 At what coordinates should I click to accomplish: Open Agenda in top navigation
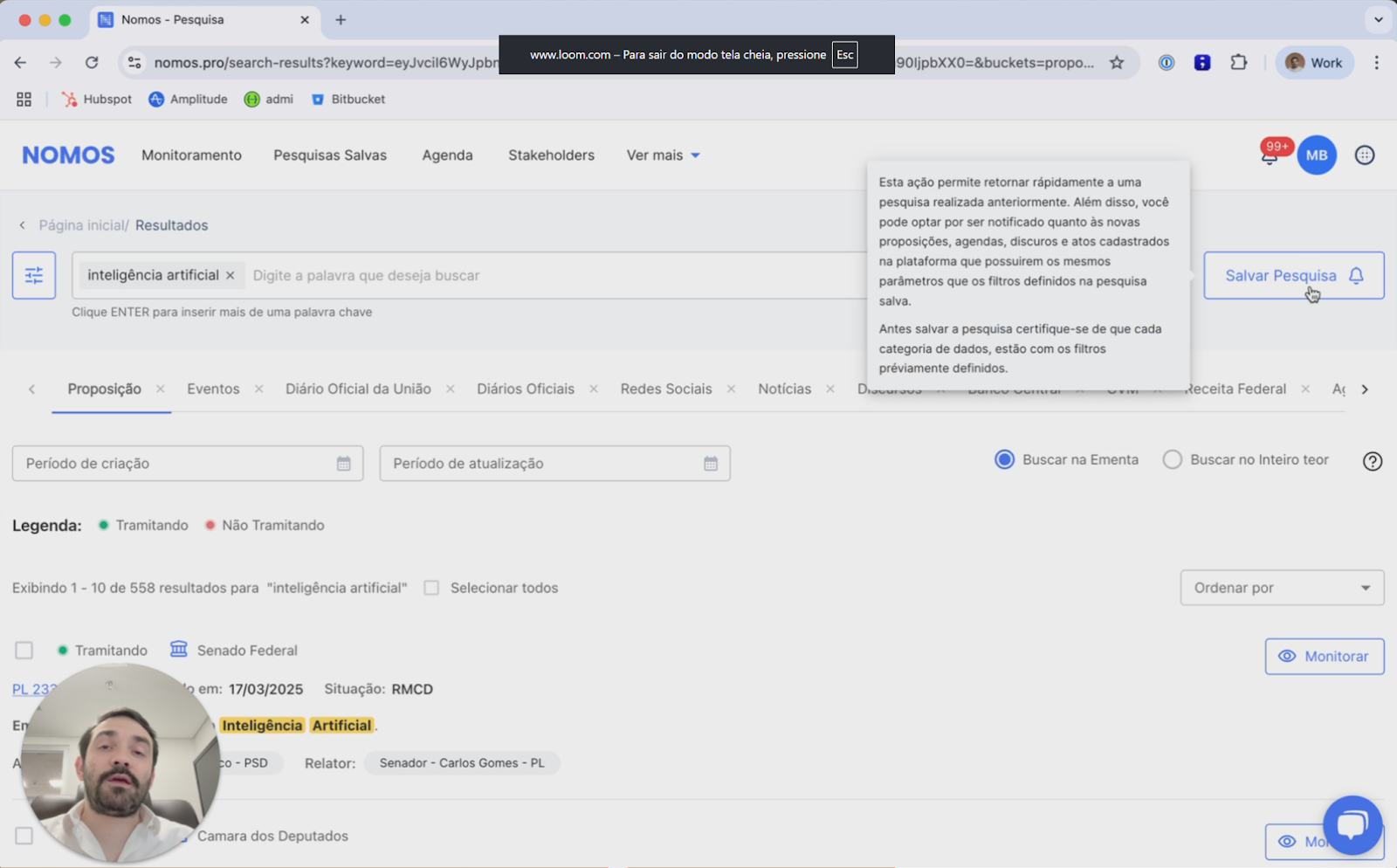point(447,155)
